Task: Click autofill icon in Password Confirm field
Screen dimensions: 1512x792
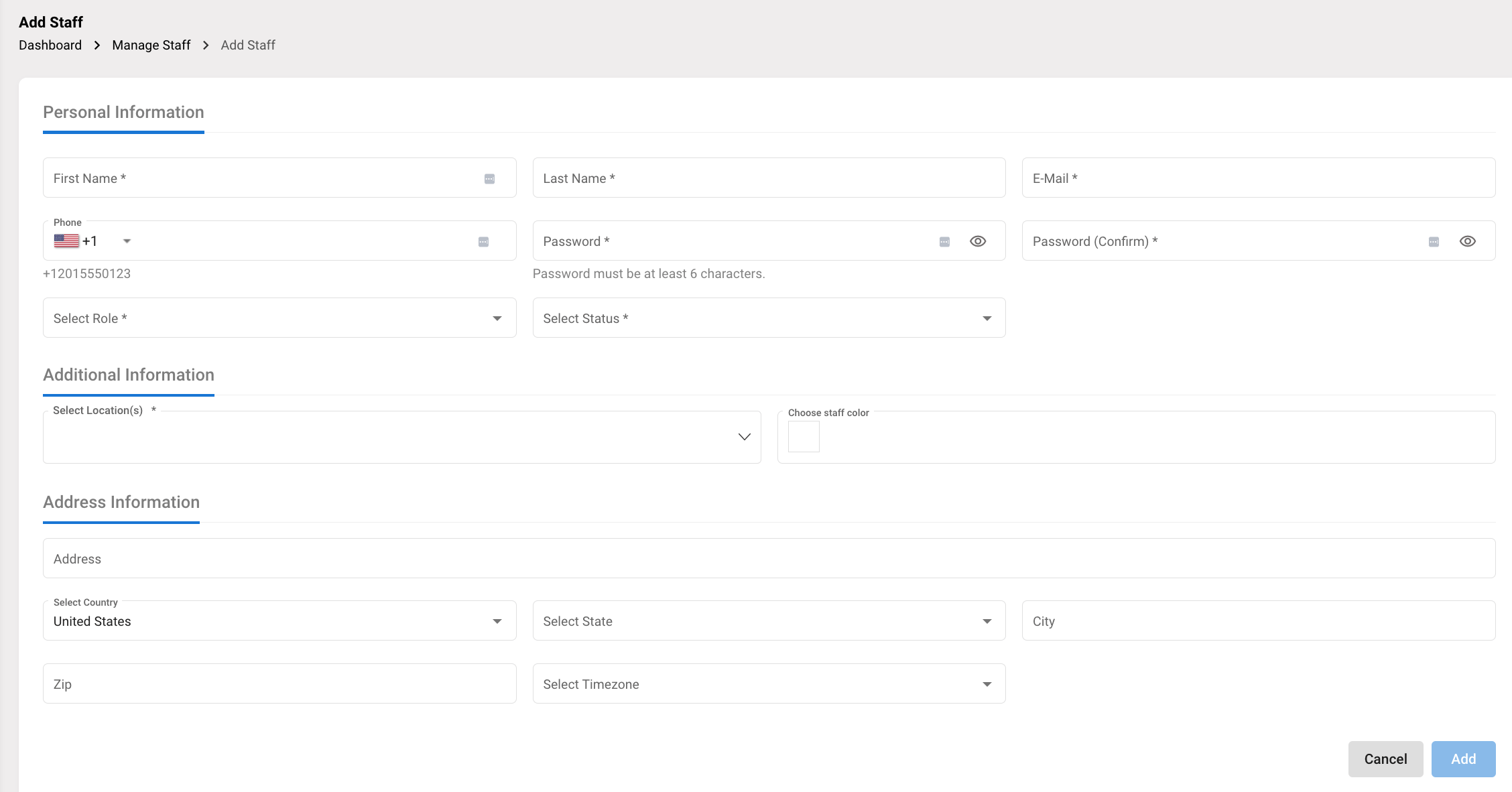Action: (x=1434, y=242)
